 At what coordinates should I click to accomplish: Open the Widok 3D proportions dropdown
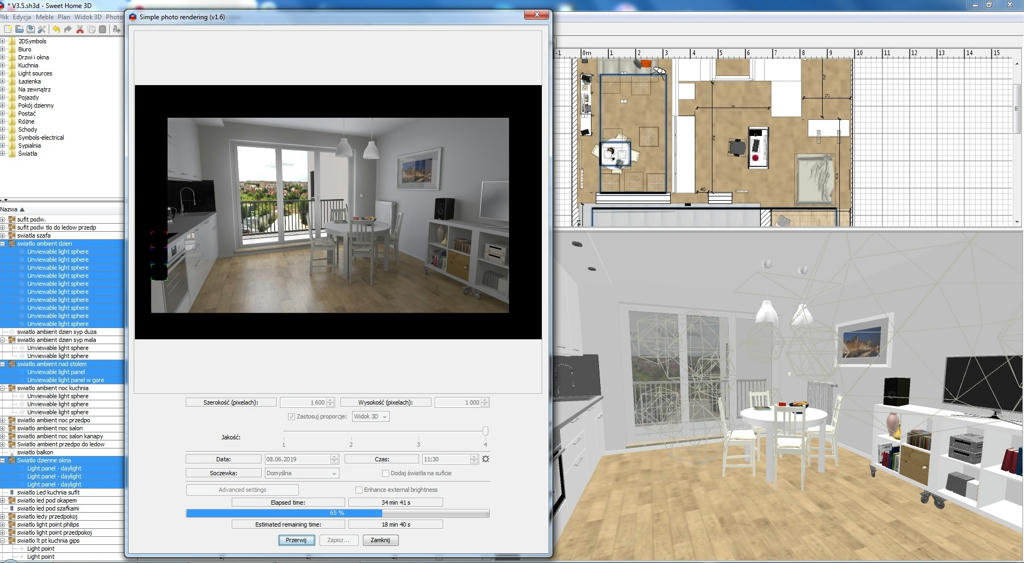pos(370,416)
